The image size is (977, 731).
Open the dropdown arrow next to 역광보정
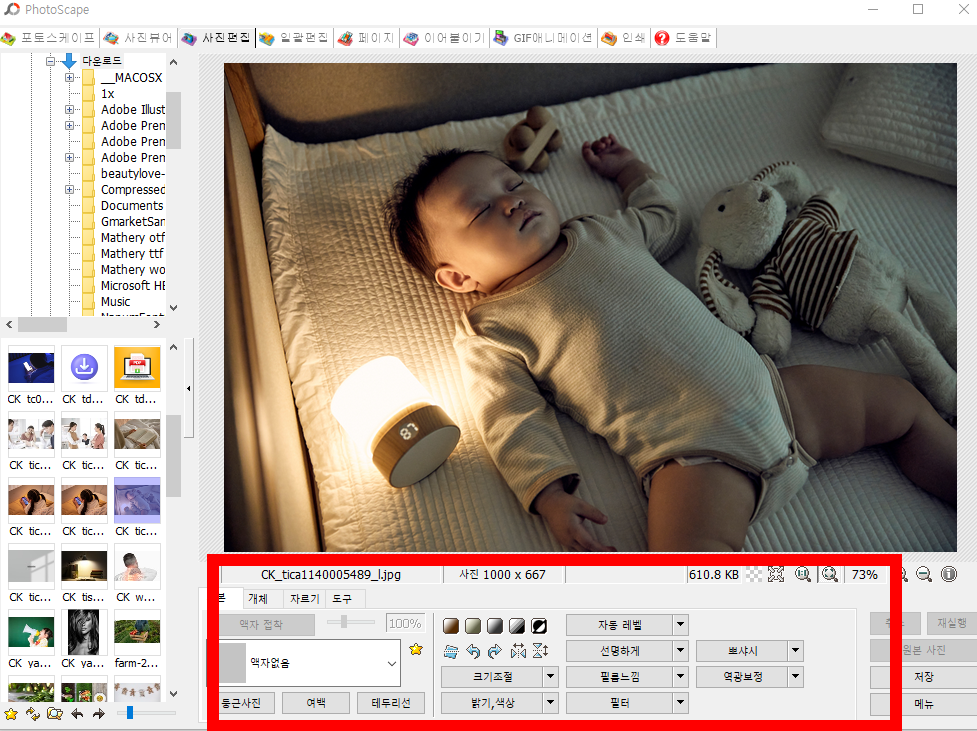tap(796, 677)
